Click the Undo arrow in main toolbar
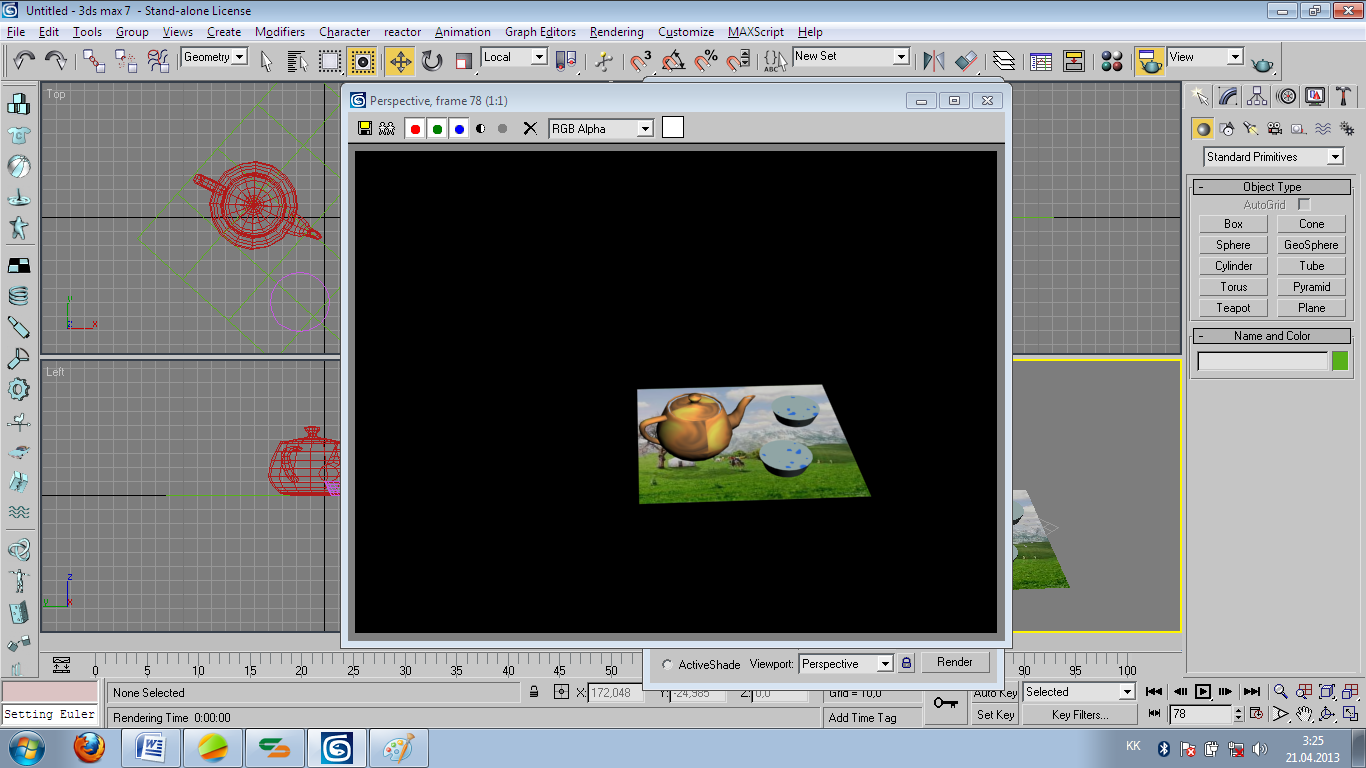 [x=25, y=61]
